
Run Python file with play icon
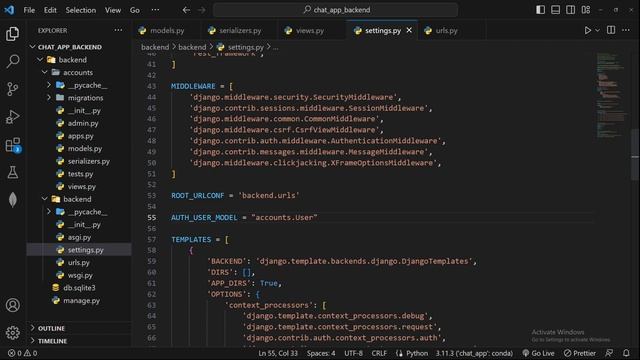coord(587,30)
